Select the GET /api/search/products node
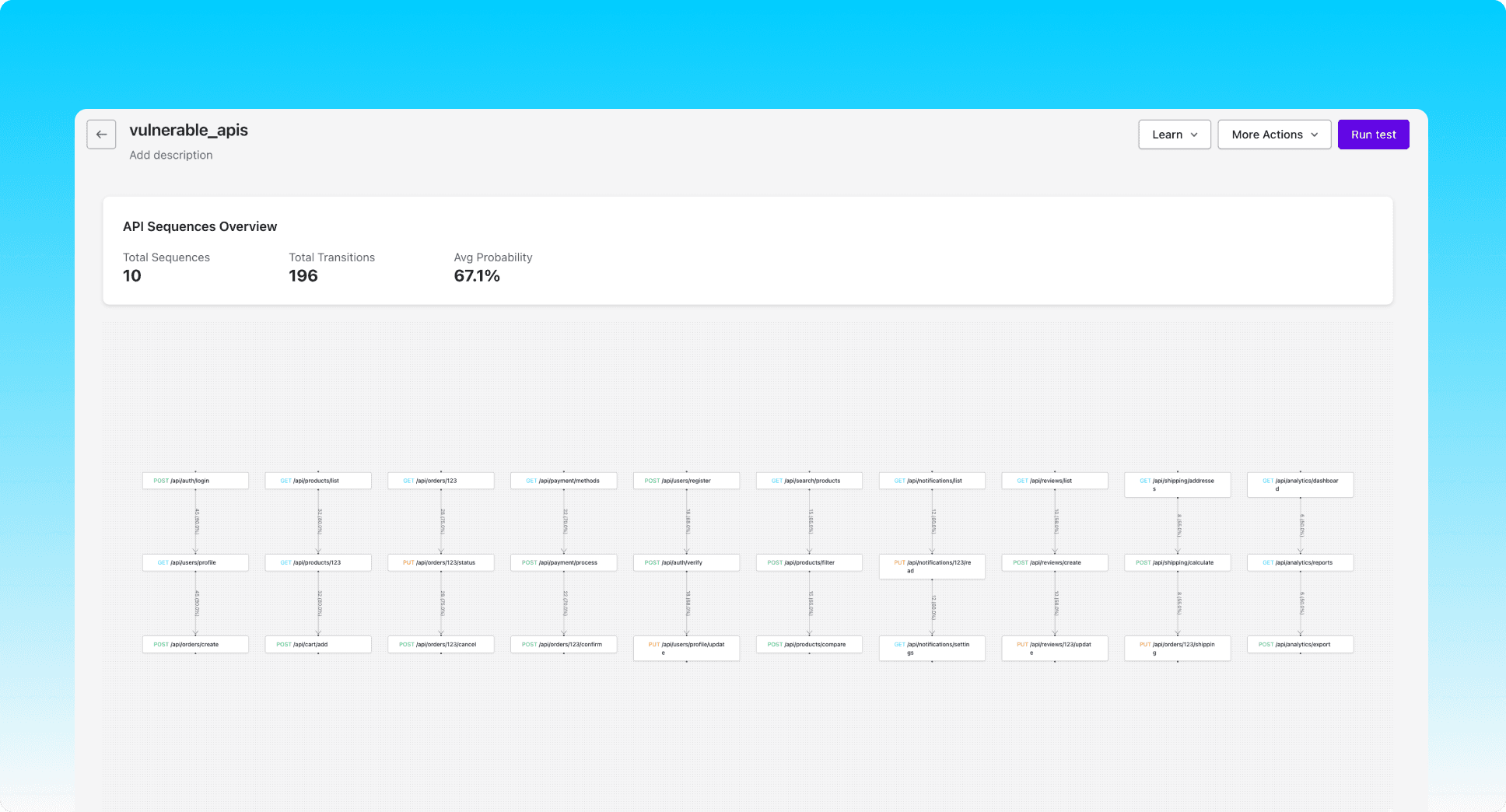 coord(809,481)
